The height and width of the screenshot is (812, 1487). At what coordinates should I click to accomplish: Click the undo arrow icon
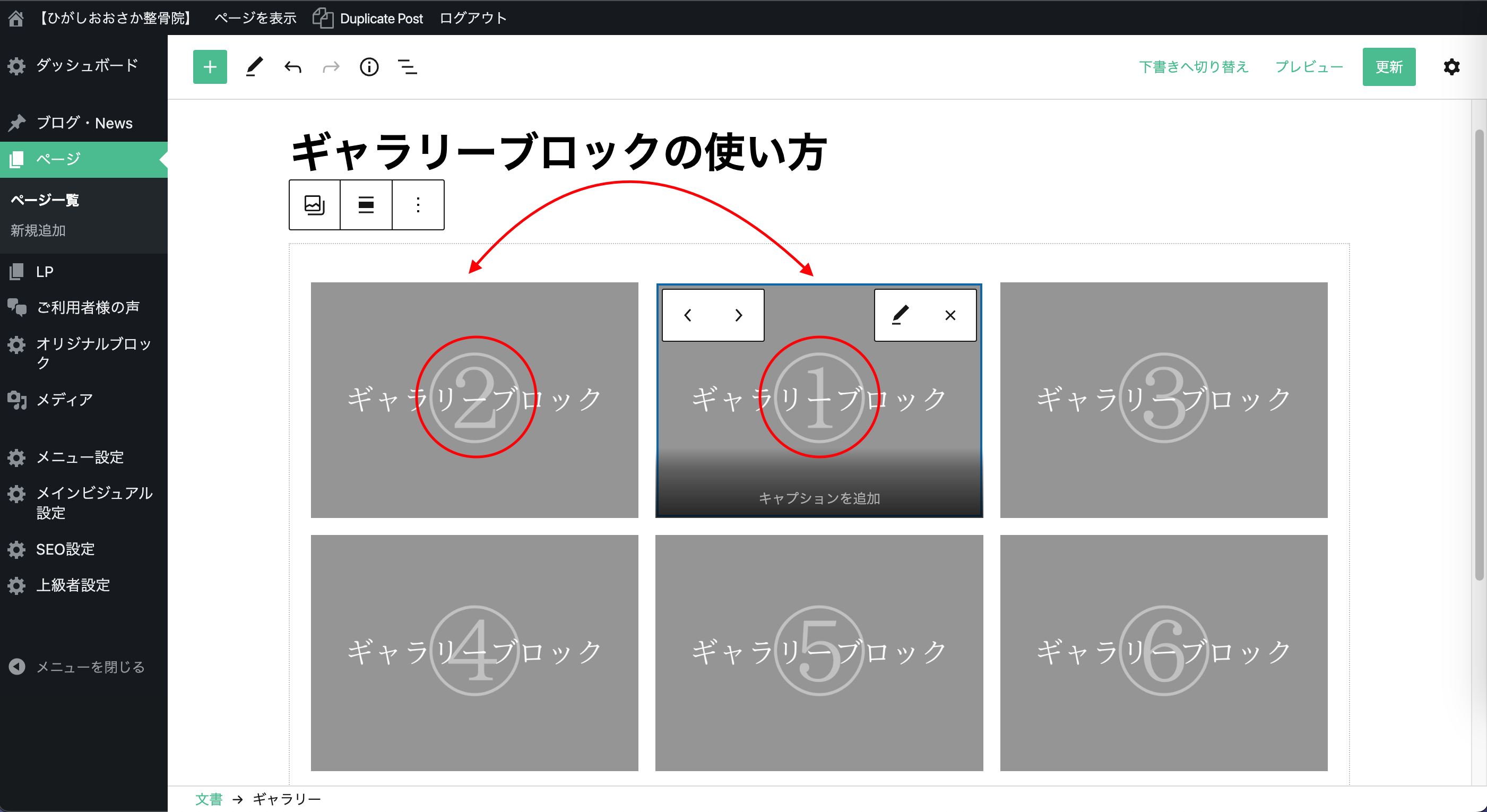tap(292, 67)
